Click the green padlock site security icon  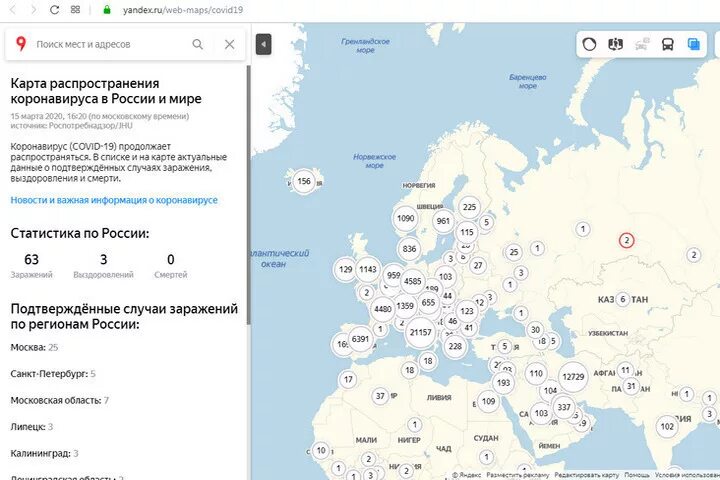coord(107,10)
